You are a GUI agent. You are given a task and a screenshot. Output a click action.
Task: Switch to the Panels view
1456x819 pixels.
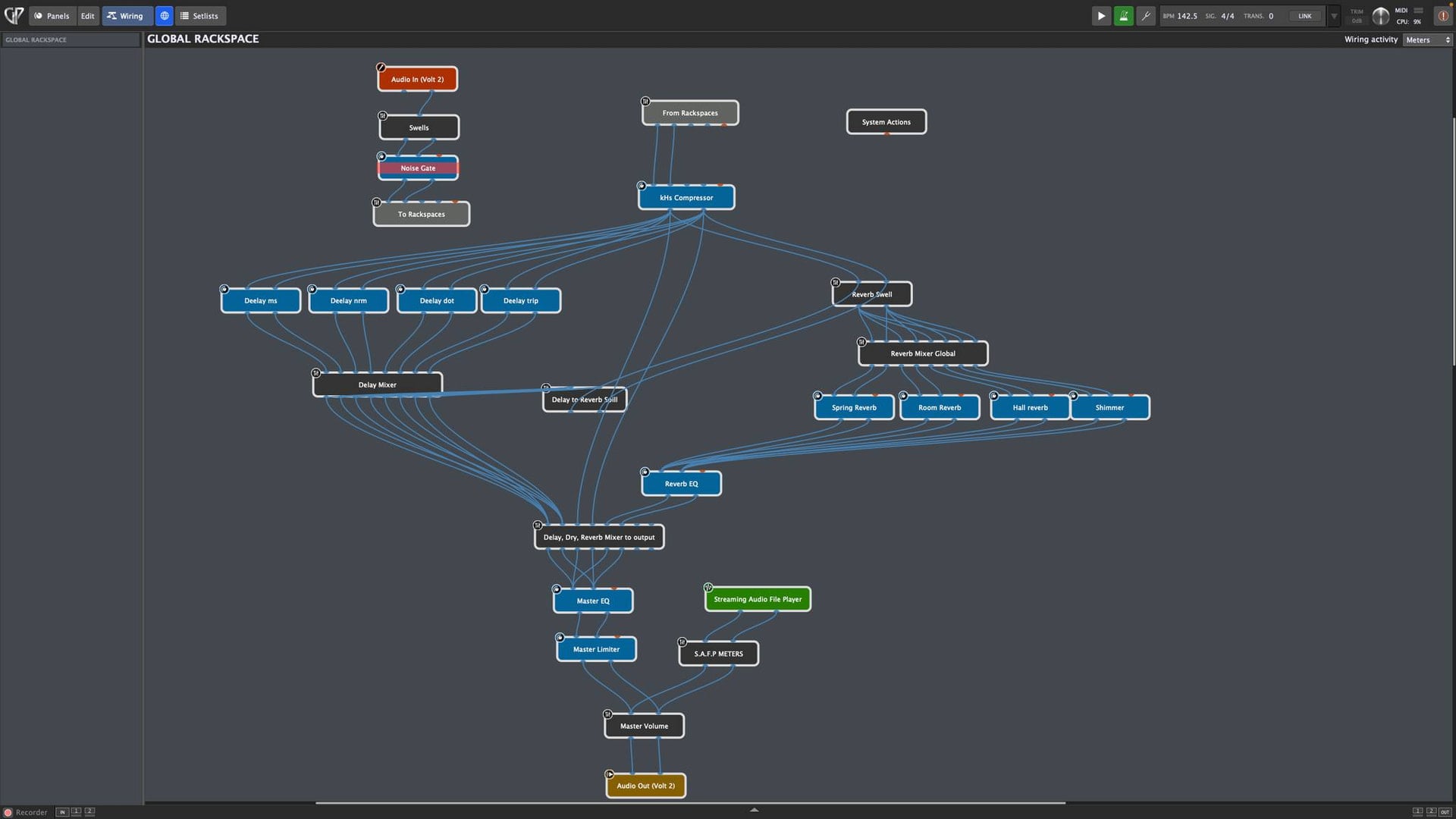pyautogui.click(x=52, y=16)
